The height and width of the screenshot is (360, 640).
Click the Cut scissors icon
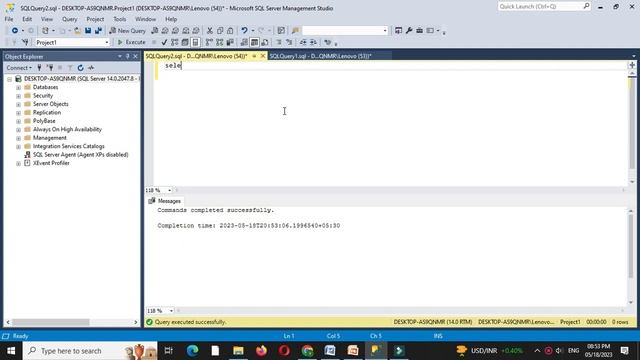pos(210,31)
